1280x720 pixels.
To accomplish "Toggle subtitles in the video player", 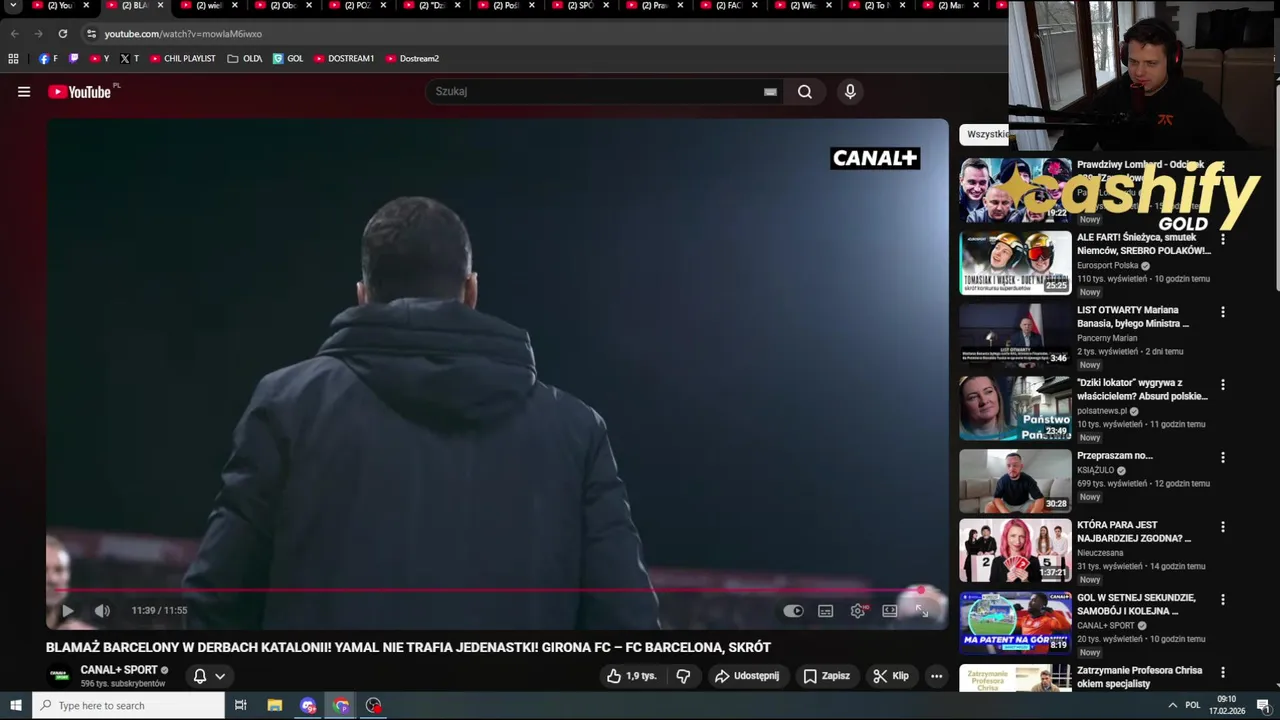I will tap(826, 611).
